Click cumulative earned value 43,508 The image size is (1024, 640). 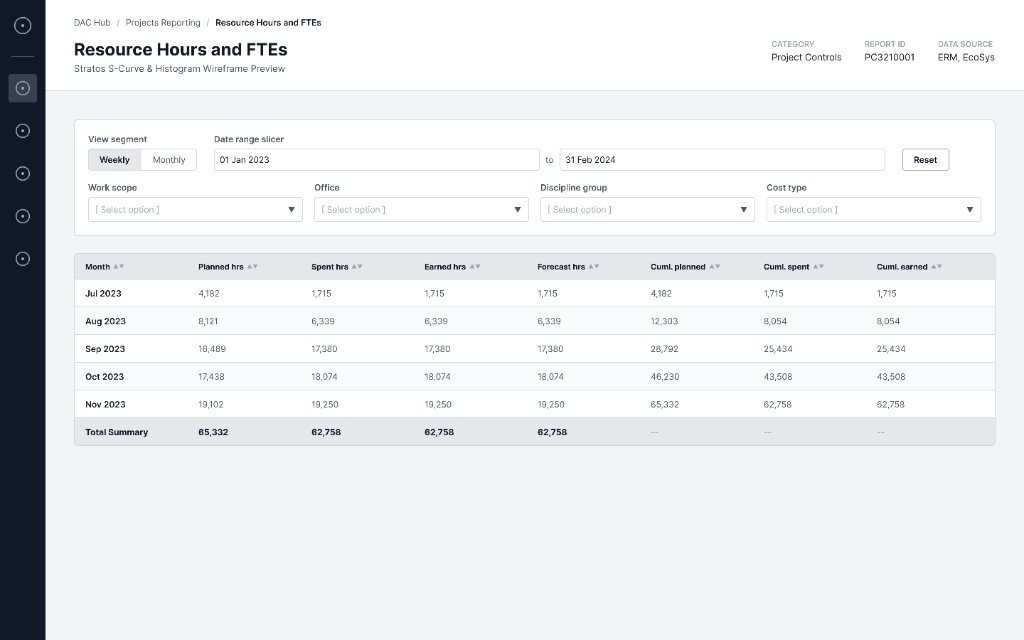click(891, 376)
